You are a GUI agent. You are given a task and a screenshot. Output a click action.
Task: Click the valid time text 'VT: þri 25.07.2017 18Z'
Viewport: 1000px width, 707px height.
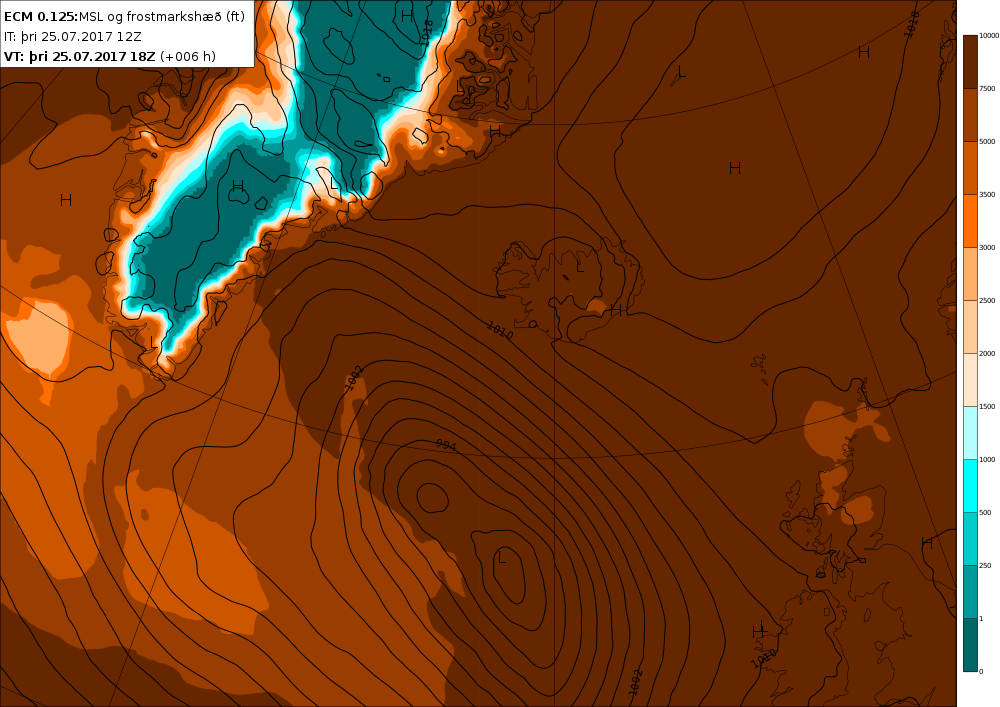(x=80, y=56)
